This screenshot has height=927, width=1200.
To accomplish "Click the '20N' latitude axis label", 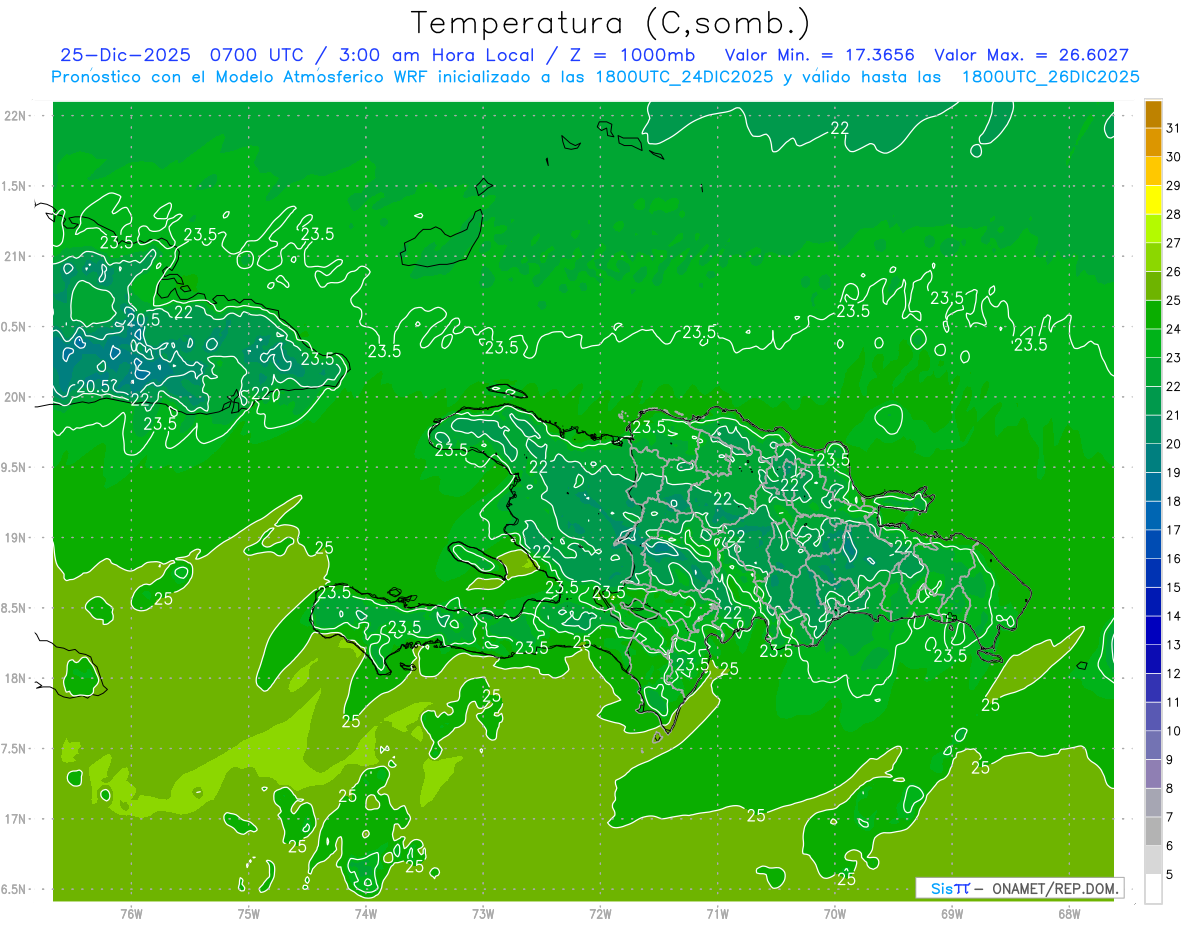I will coord(16,397).
